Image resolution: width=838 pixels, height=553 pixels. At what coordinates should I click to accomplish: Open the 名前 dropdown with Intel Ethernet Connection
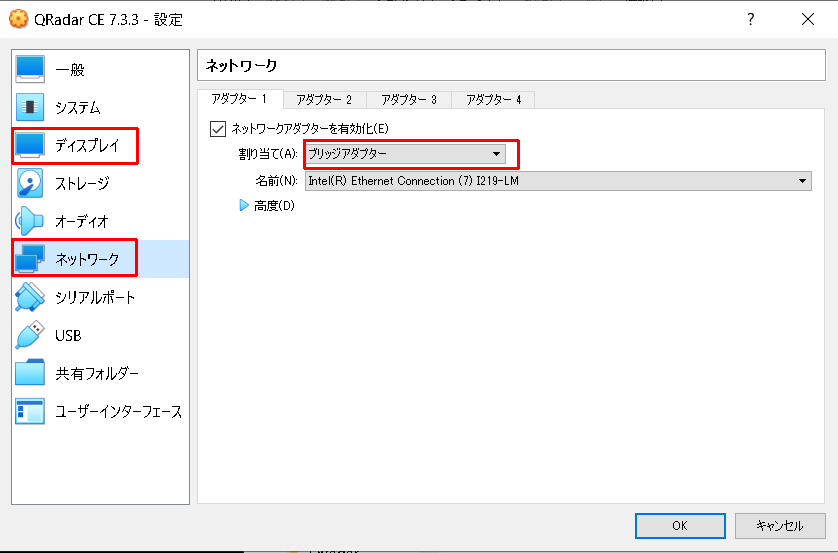click(558, 181)
